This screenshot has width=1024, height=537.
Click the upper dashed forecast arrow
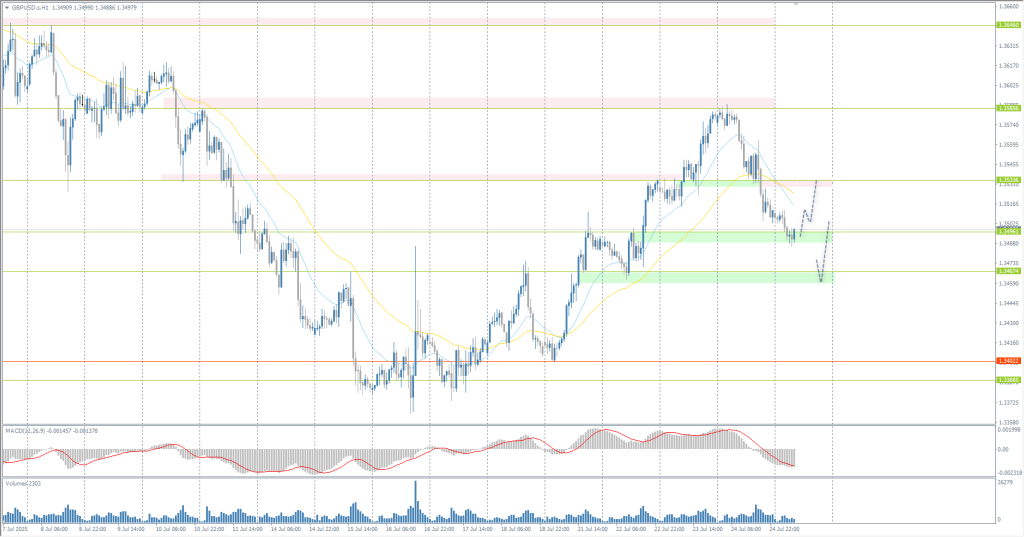tap(809, 205)
